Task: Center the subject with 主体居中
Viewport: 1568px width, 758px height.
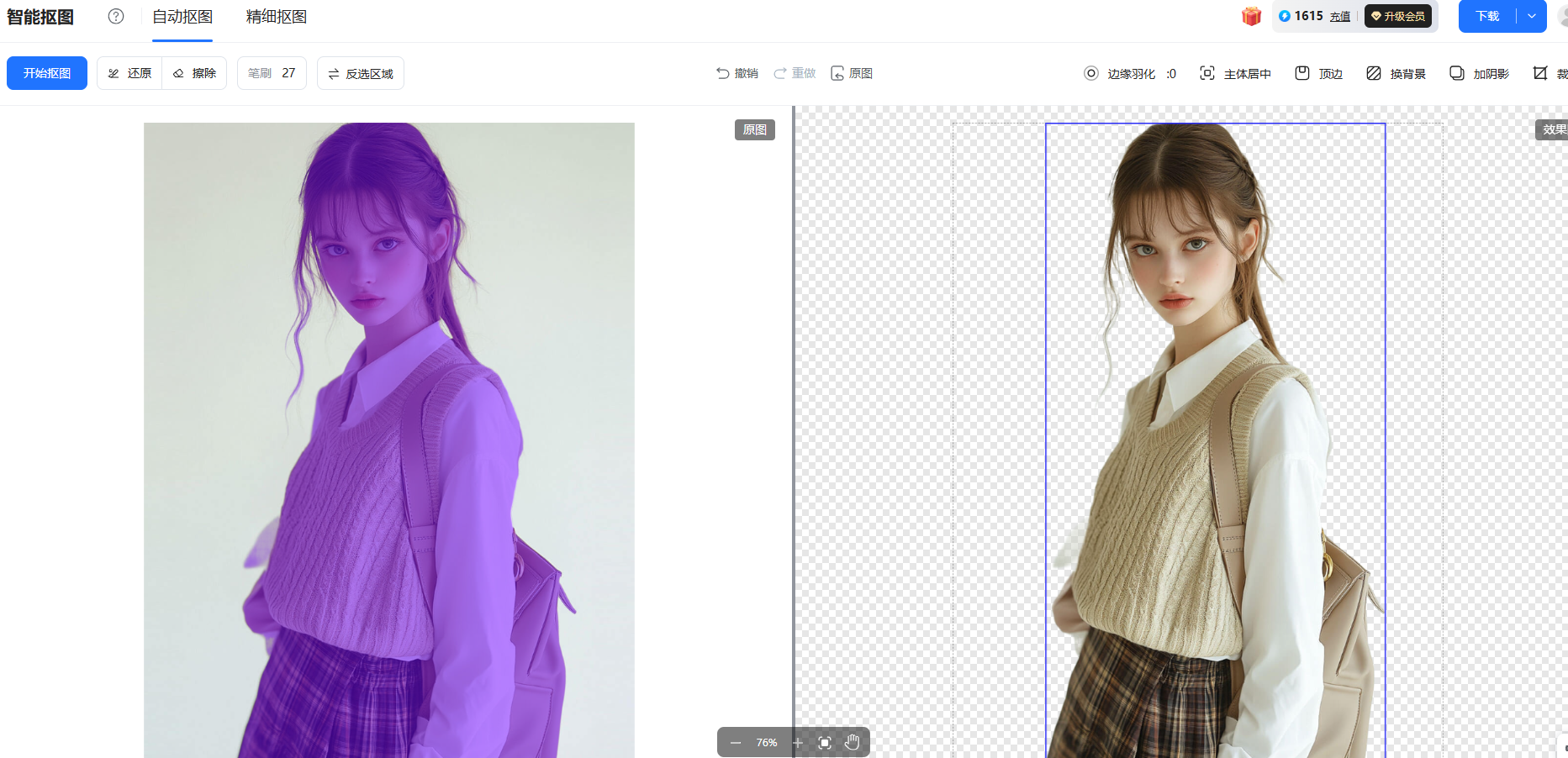Action: [1235, 74]
